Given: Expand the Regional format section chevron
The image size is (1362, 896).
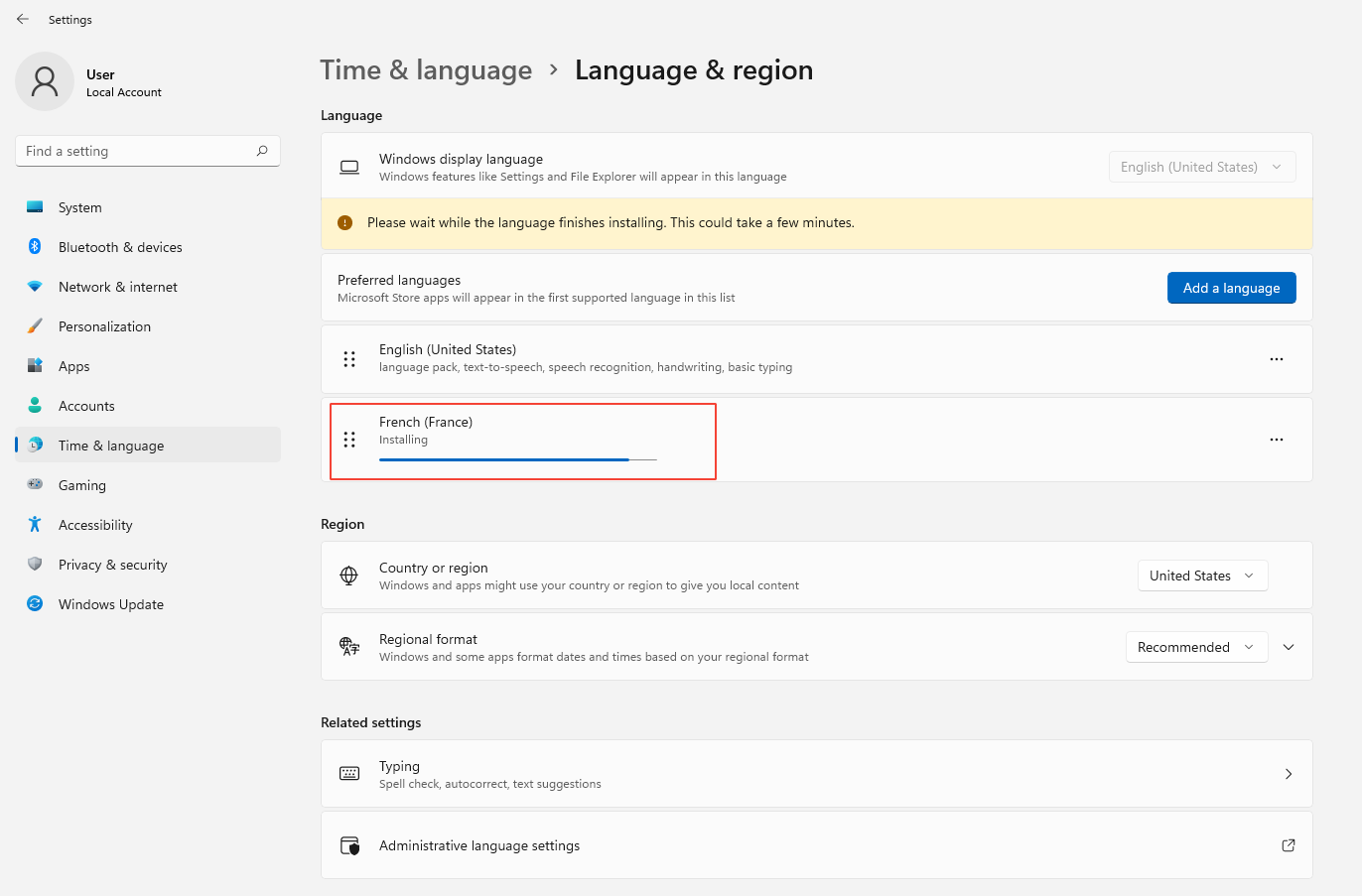Looking at the screenshot, I should point(1289,646).
